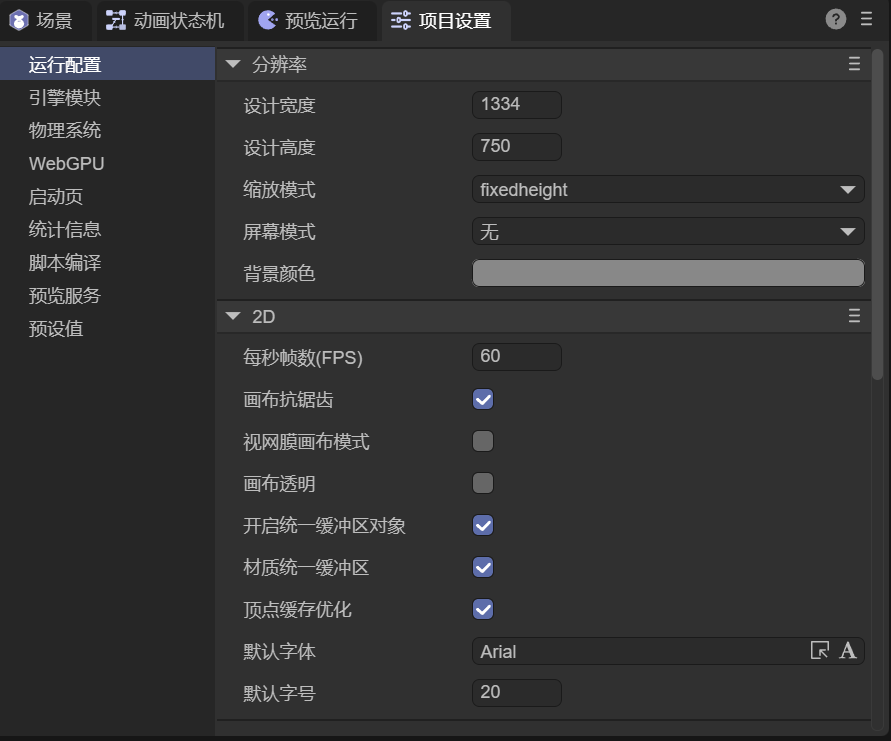891x741 pixels.
Task: Click the 背景颜色 gray color swatch
Action: pyautogui.click(x=667, y=273)
